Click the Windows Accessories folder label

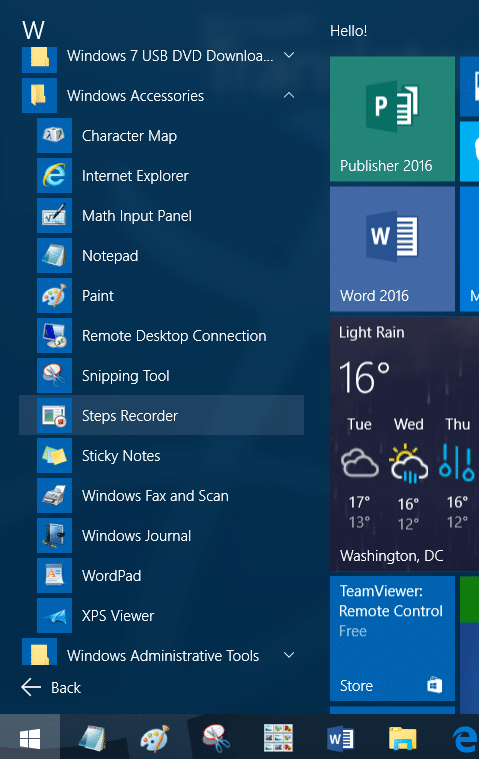[x=135, y=96]
